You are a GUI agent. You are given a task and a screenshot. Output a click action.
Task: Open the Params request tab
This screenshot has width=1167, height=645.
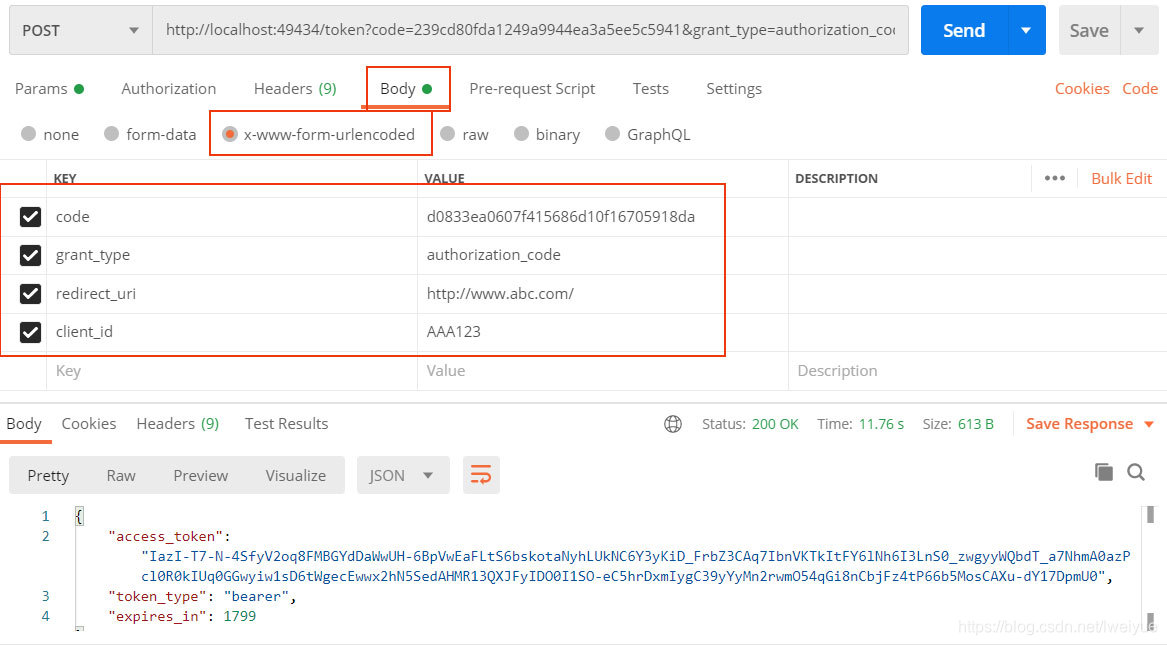click(49, 89)
